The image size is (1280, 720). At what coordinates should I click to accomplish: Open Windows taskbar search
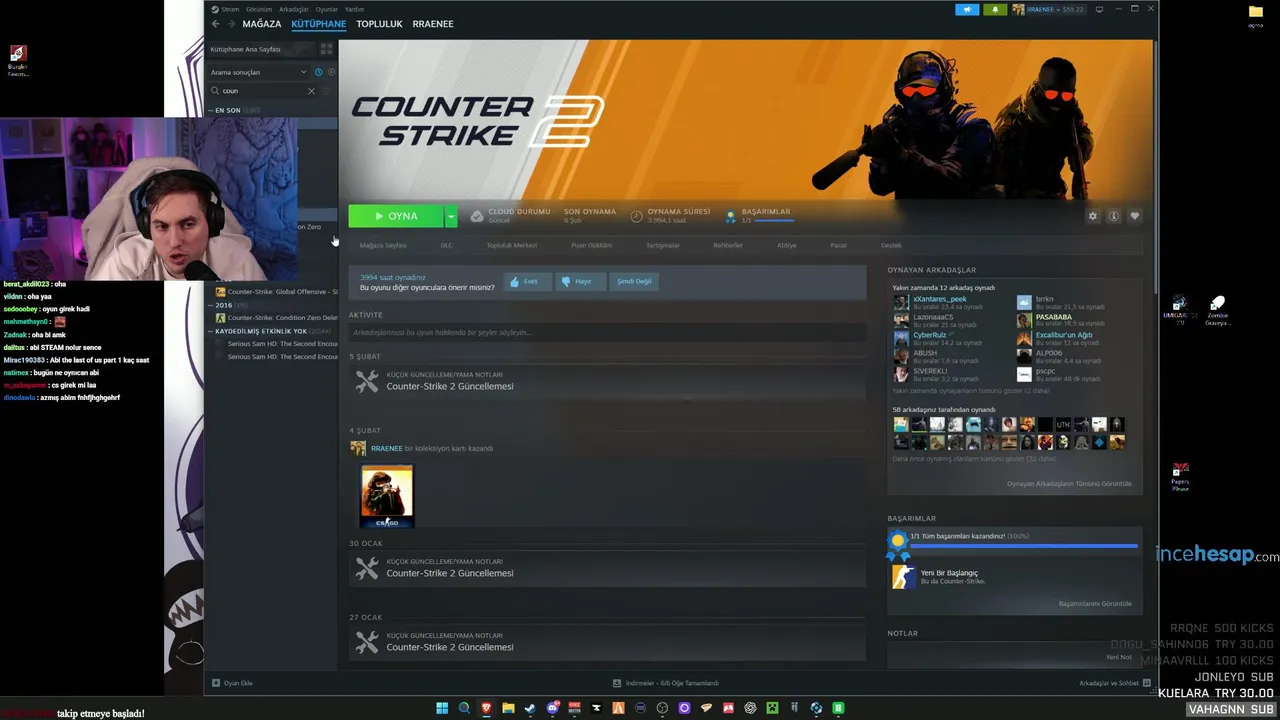coord(464,708)
